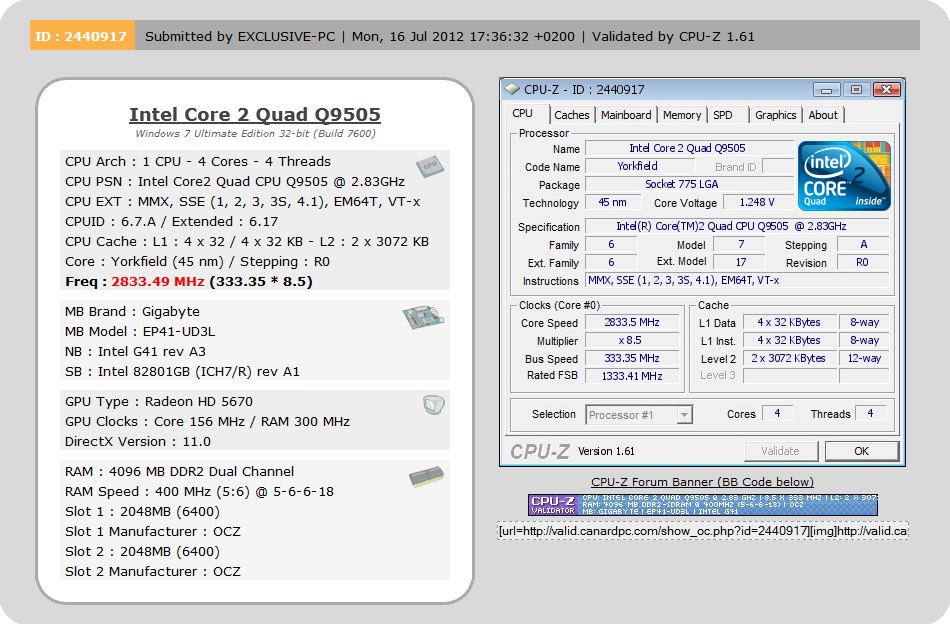950x624 pixels.
Task: Switch to the Graphics tab
Action: 776,115
